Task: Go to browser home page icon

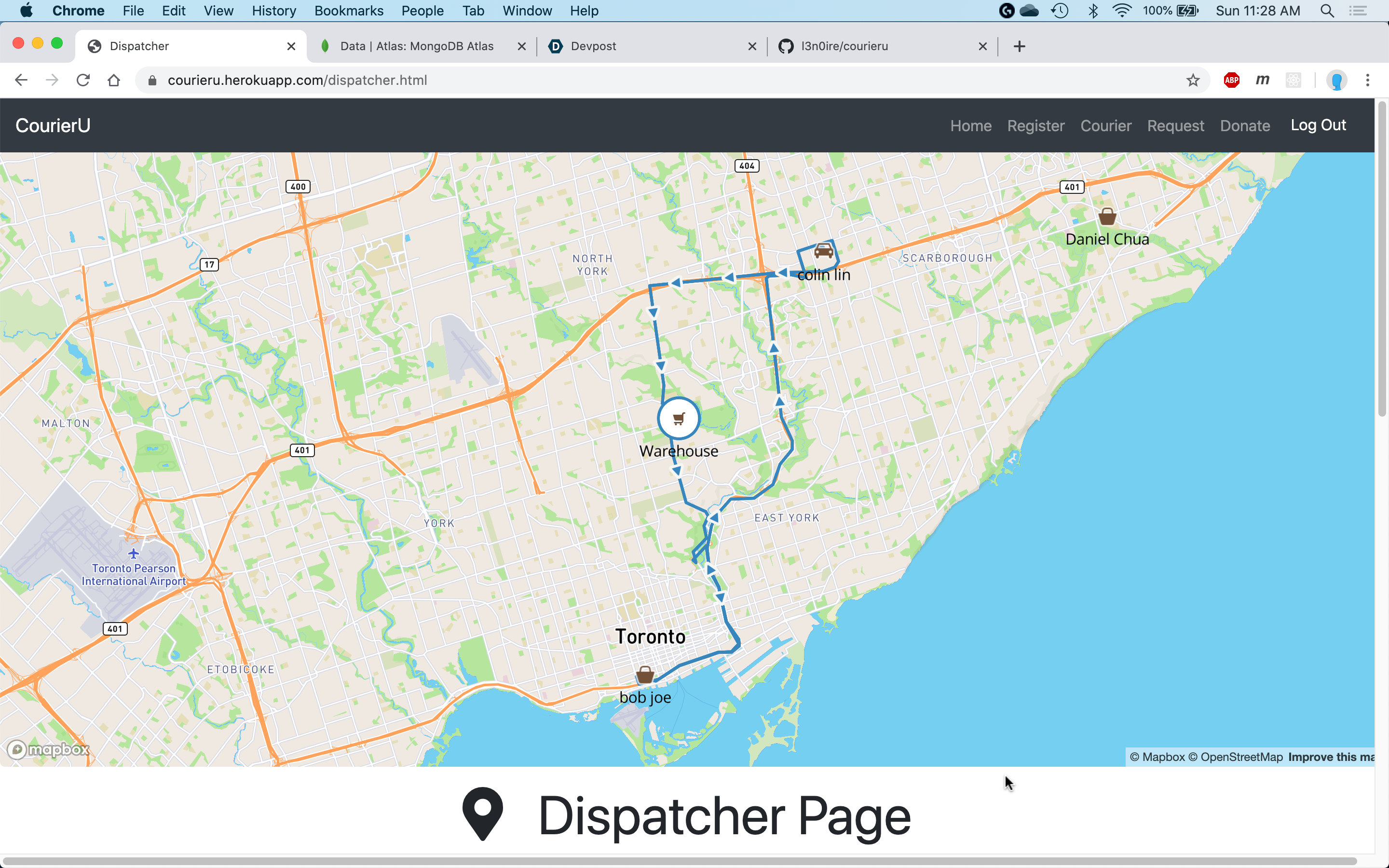Action: pyautogui.click(x=114, y=81)
